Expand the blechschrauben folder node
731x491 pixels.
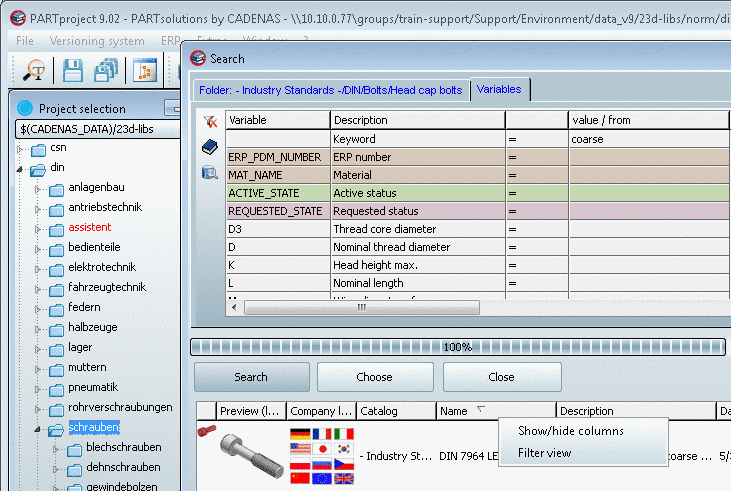(x=56, y=450)
